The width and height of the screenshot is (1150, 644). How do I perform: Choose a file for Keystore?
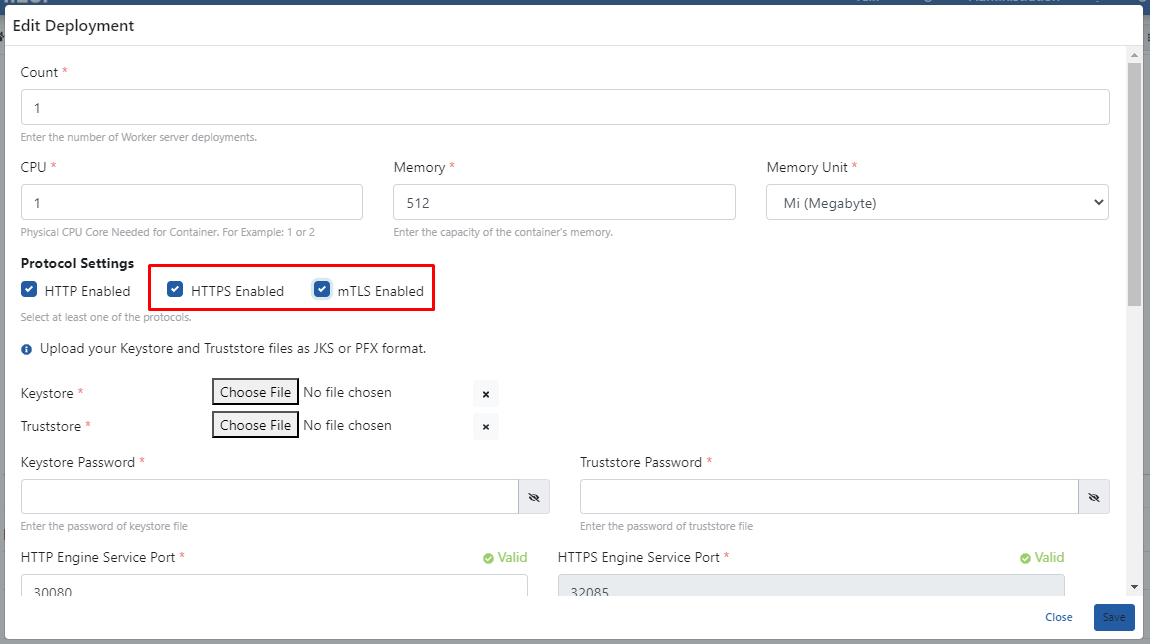[x=255, y=393]
